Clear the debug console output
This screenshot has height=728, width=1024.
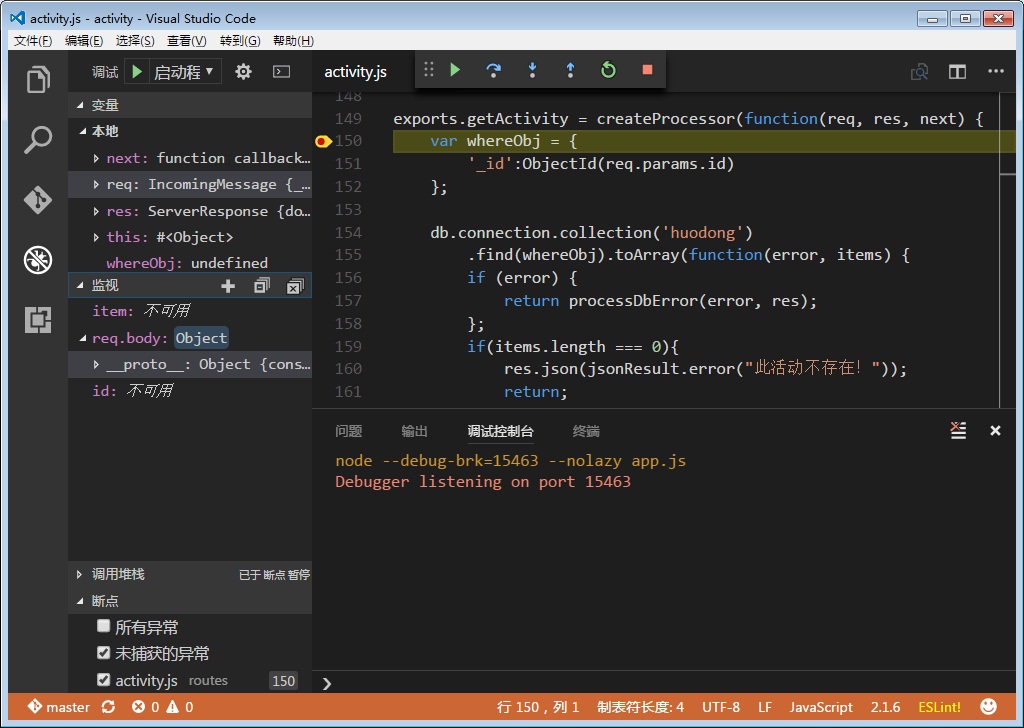coord(958,430)
